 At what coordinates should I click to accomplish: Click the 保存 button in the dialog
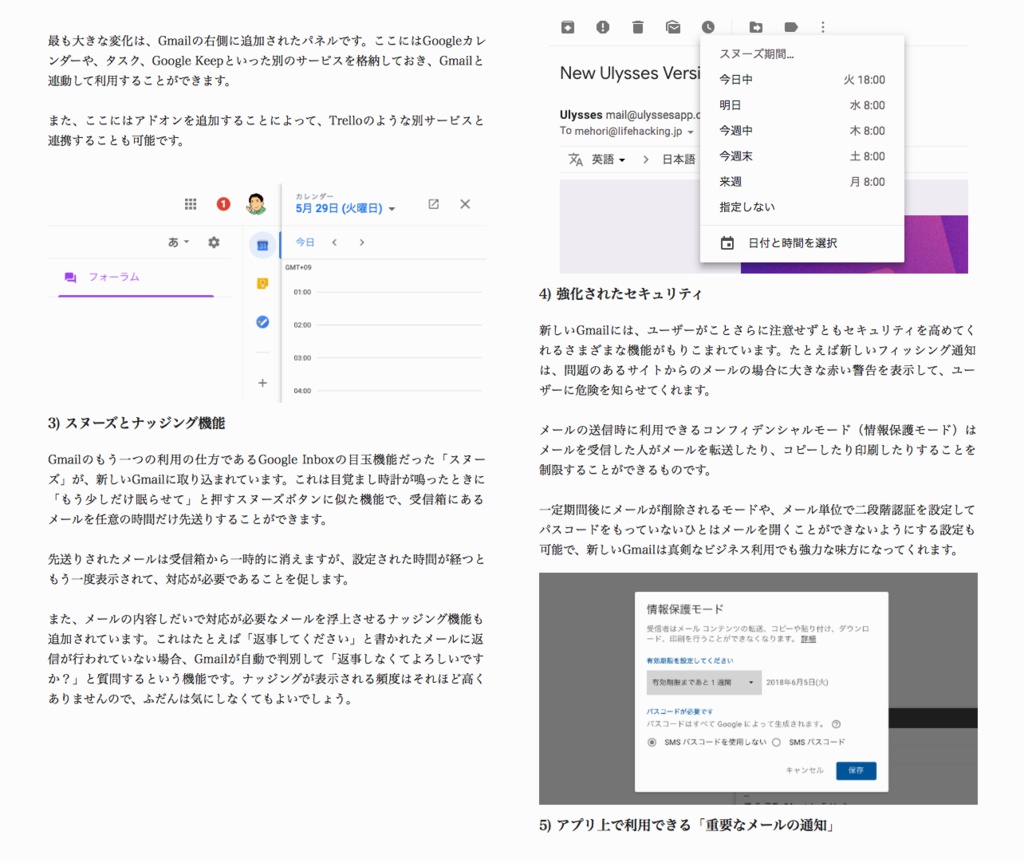[856, 771]
